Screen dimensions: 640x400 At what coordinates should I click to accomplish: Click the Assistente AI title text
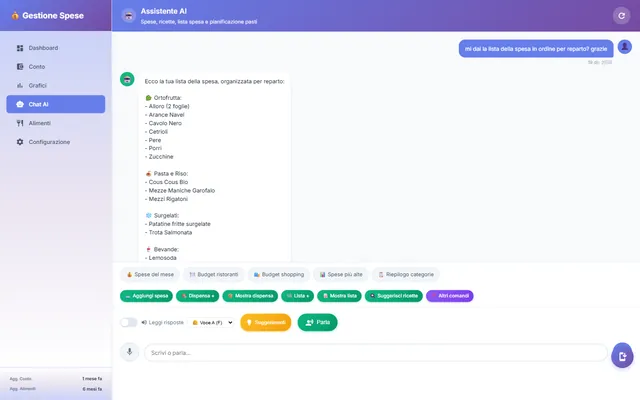click(164, 11)
